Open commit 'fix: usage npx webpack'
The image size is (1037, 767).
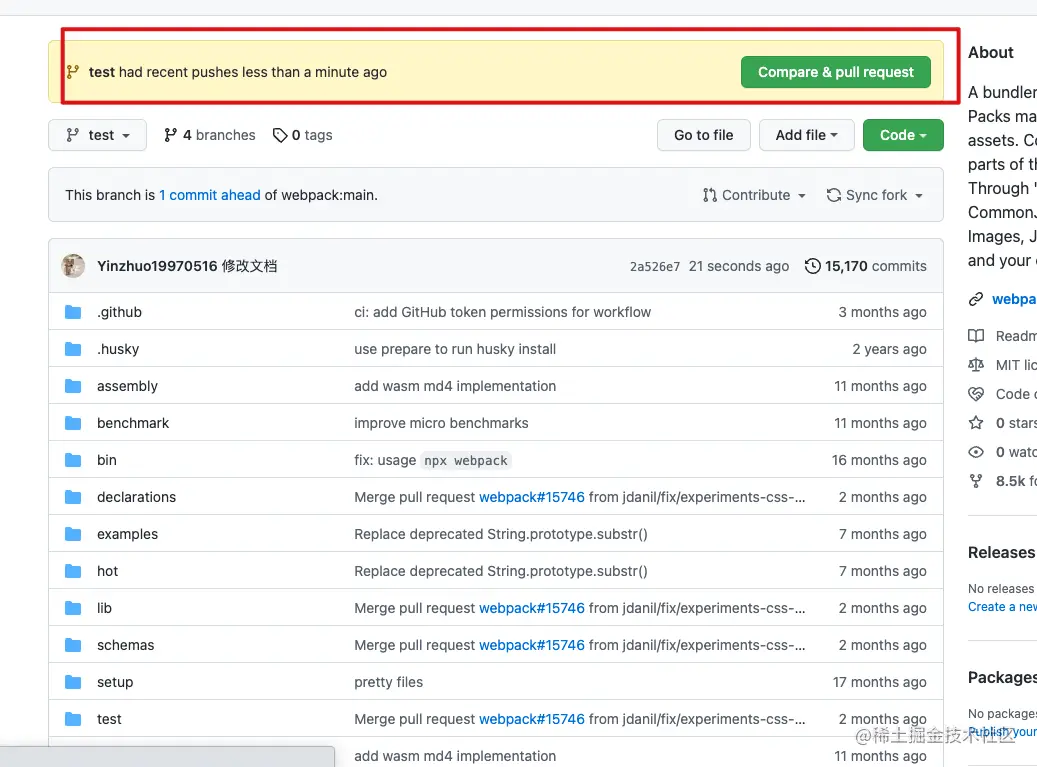coord(433,460)
